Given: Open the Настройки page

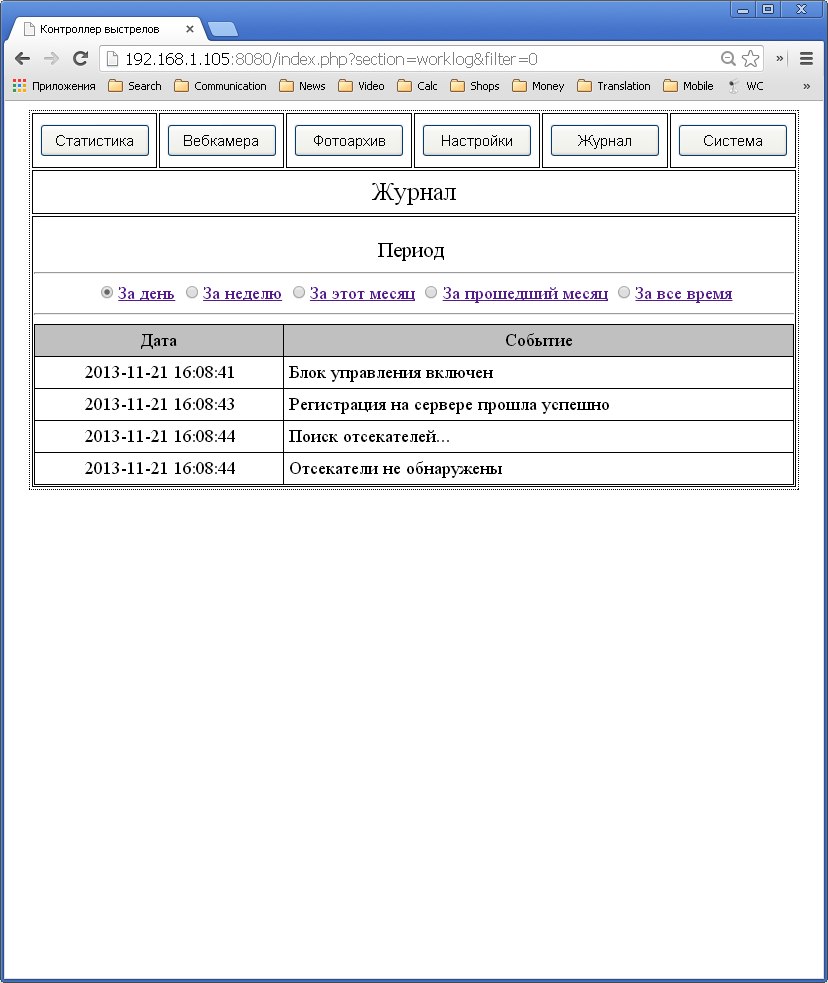Looking at the screenshot, I should [x=477, y=141].
